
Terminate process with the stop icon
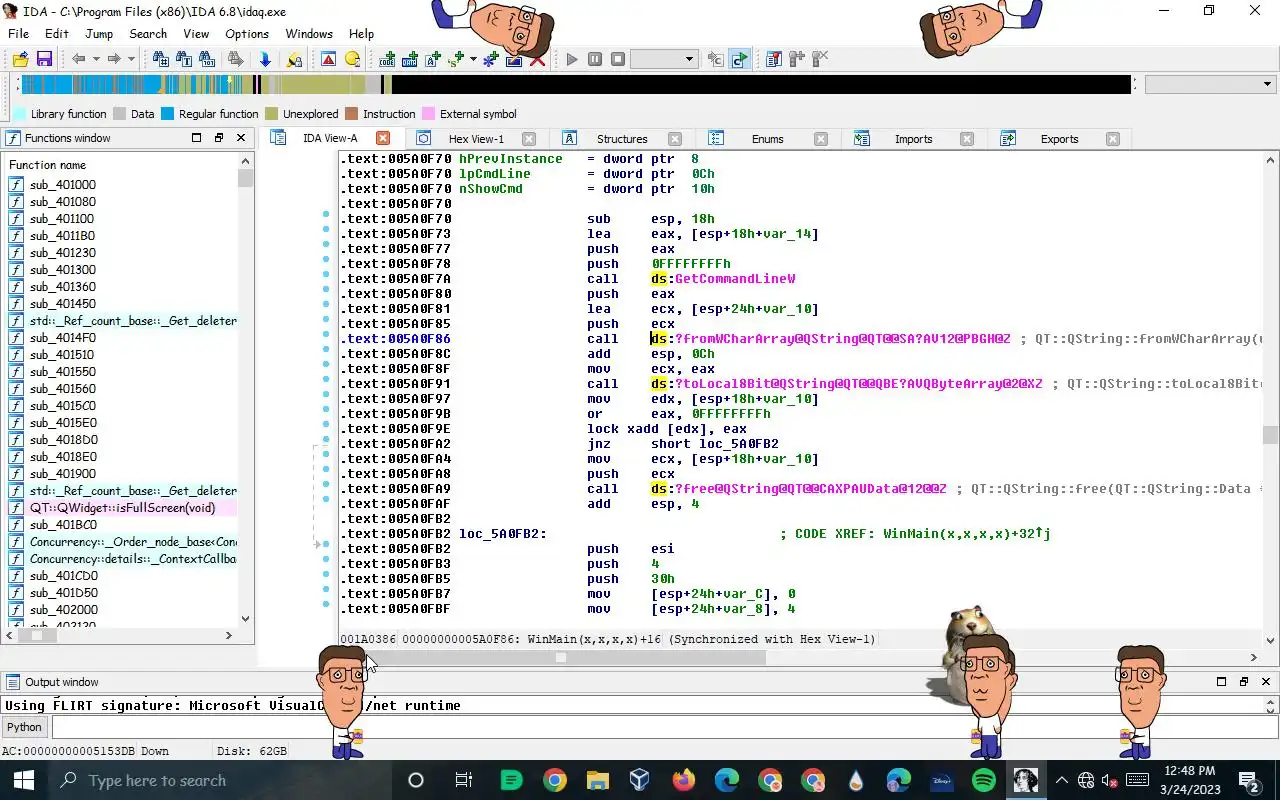tap(618, 59)
